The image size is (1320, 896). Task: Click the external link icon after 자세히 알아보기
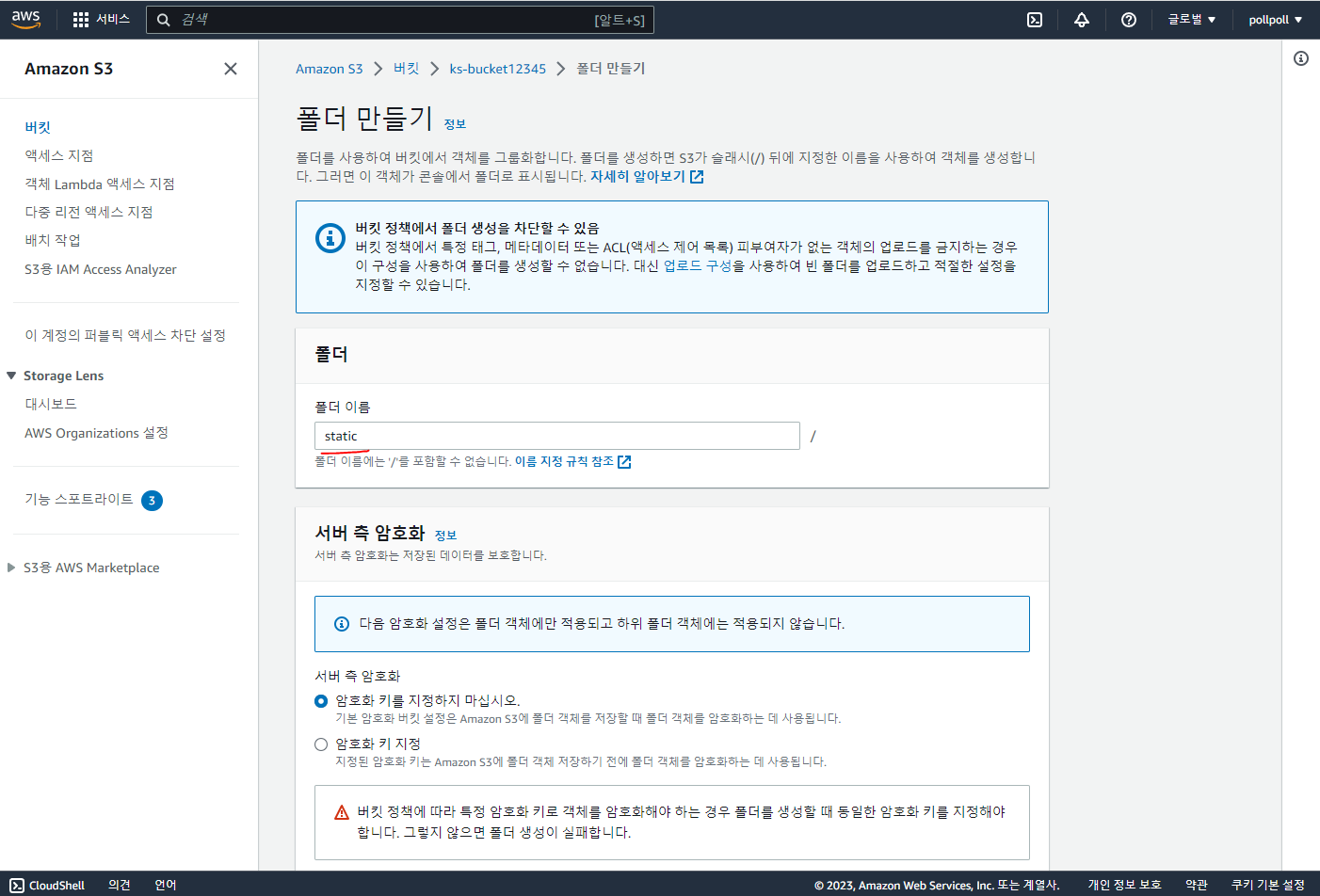[697, 177]
